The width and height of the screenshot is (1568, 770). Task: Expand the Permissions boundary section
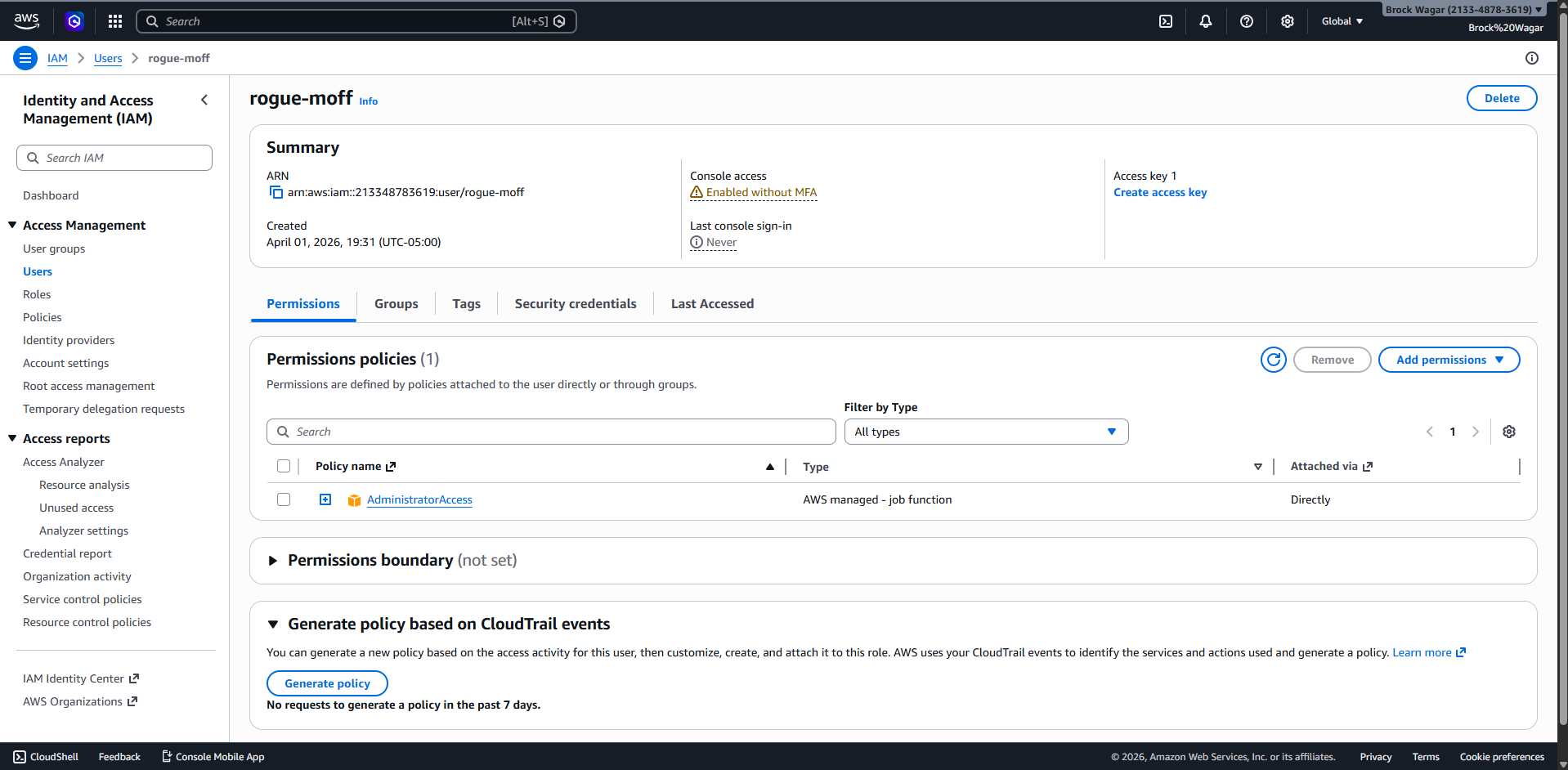(x=273, y=561)
